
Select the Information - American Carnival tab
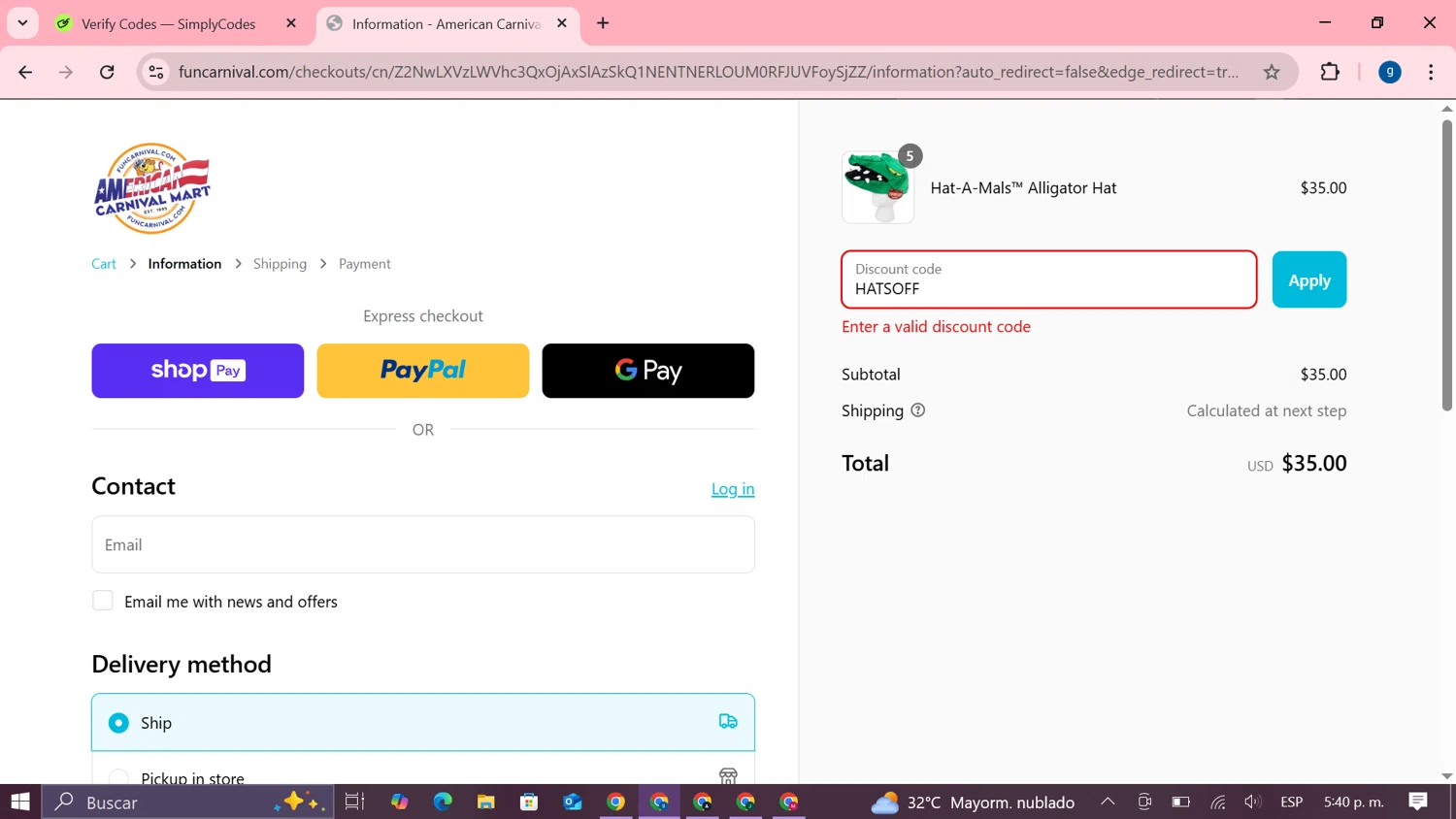pos(446,23)
